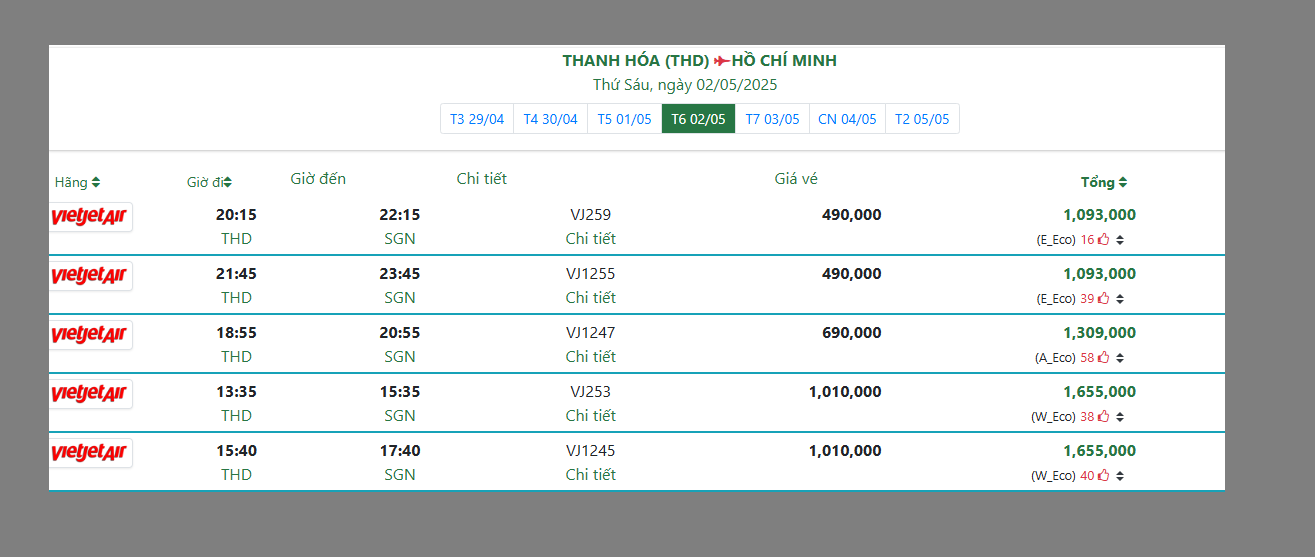The height and width of the screenshot is (557, 1315).
Task: Click the Vietjet Air logo for flight VJ259
Action: pyautogui.click(x=90, y=217)
